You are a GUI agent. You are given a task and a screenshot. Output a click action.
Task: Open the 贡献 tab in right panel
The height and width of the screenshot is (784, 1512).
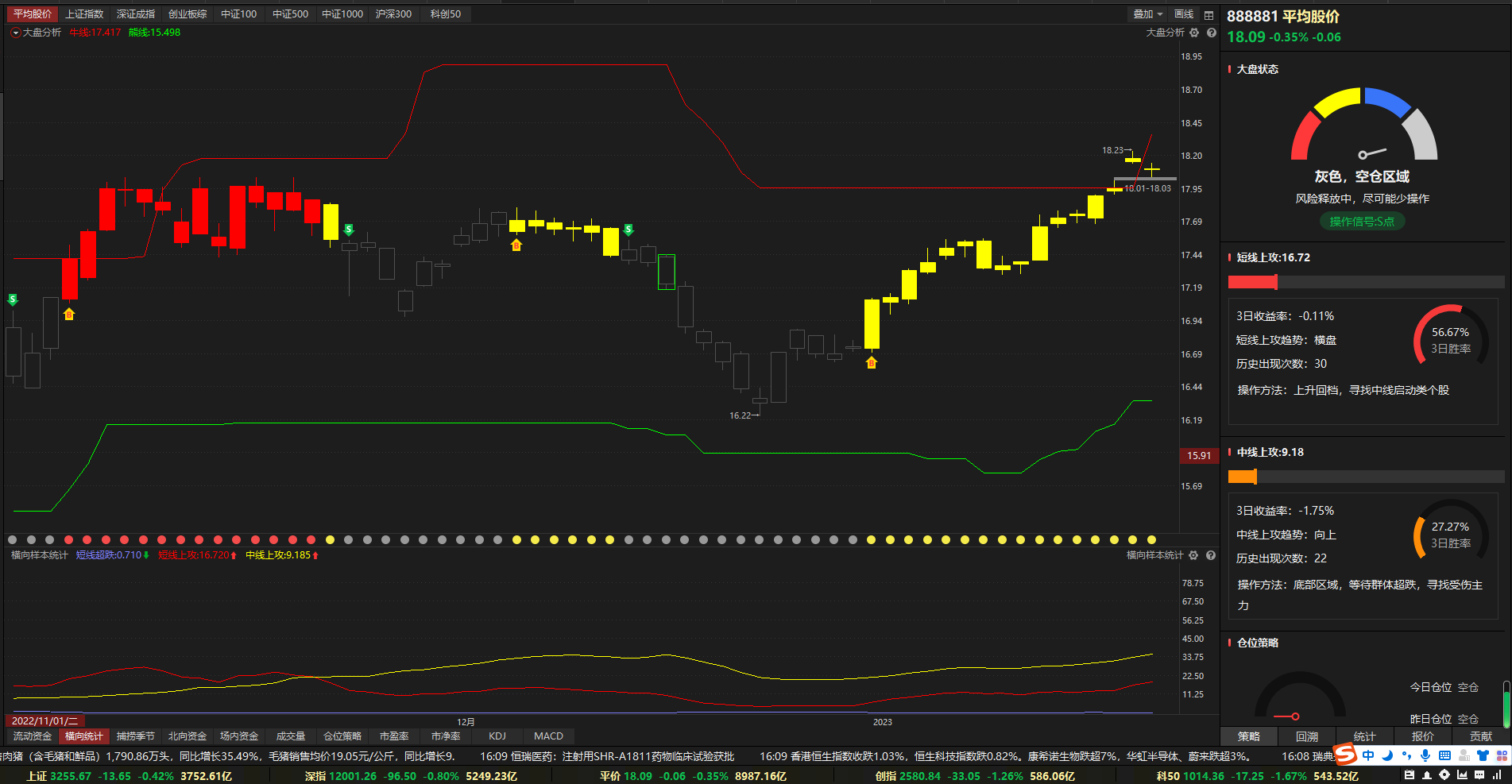click(1481, 736)
